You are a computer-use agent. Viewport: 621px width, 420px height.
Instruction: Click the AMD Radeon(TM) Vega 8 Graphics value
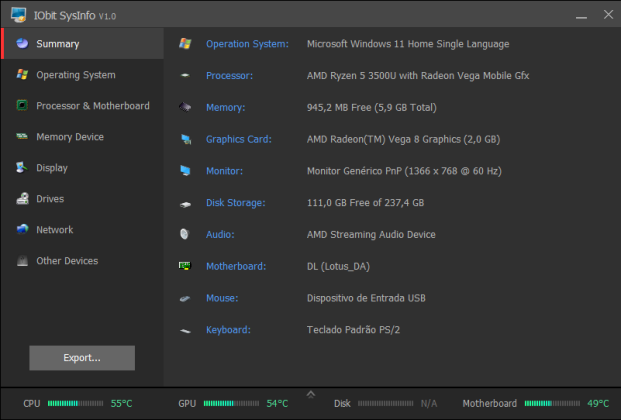(403, 139)
